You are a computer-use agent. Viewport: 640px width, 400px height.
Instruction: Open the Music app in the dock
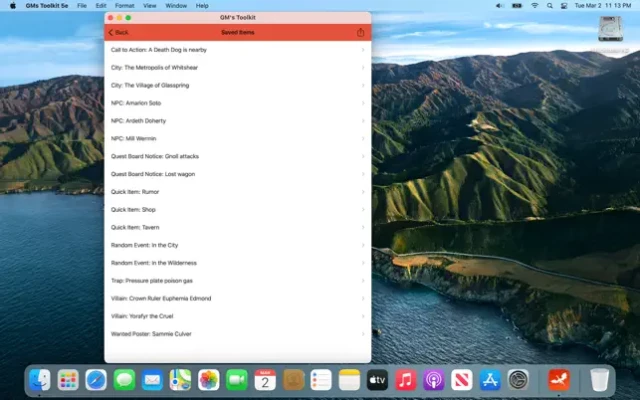[405, 380]
